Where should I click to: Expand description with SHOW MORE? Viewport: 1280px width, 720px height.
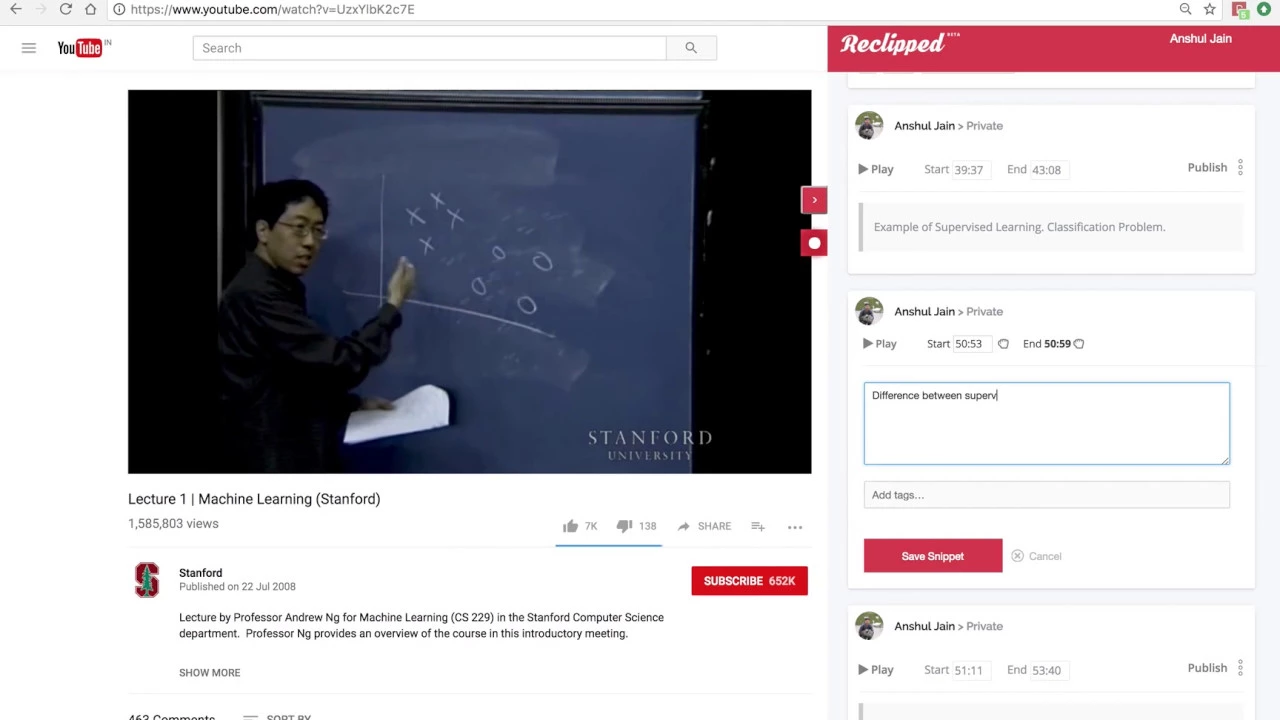click(x=209, y=673)
